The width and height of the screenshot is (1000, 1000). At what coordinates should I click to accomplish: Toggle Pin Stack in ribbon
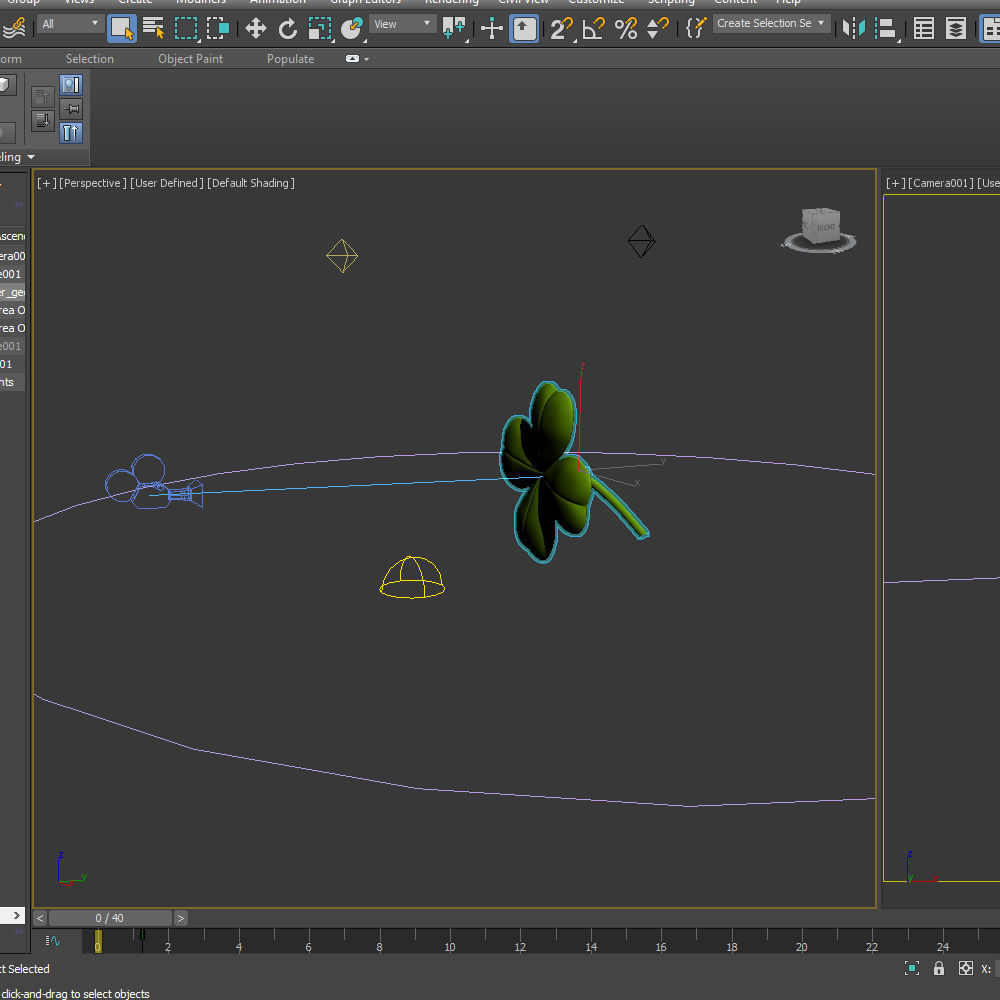71,109
